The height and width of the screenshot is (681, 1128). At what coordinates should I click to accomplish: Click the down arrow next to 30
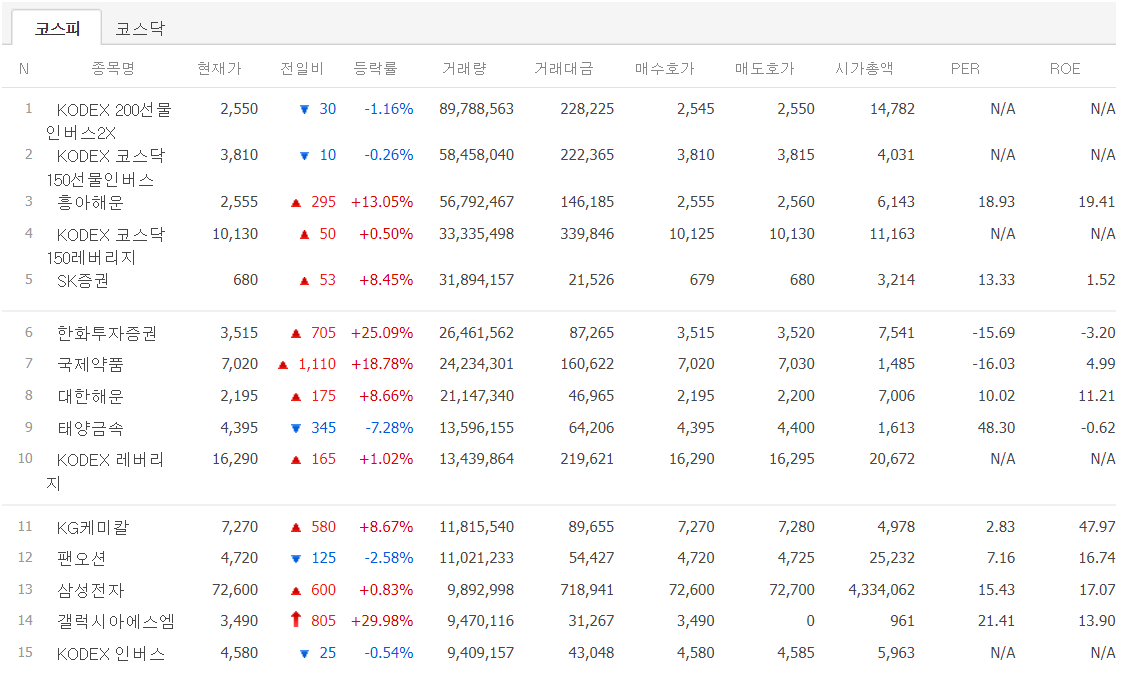click(304, 109)
